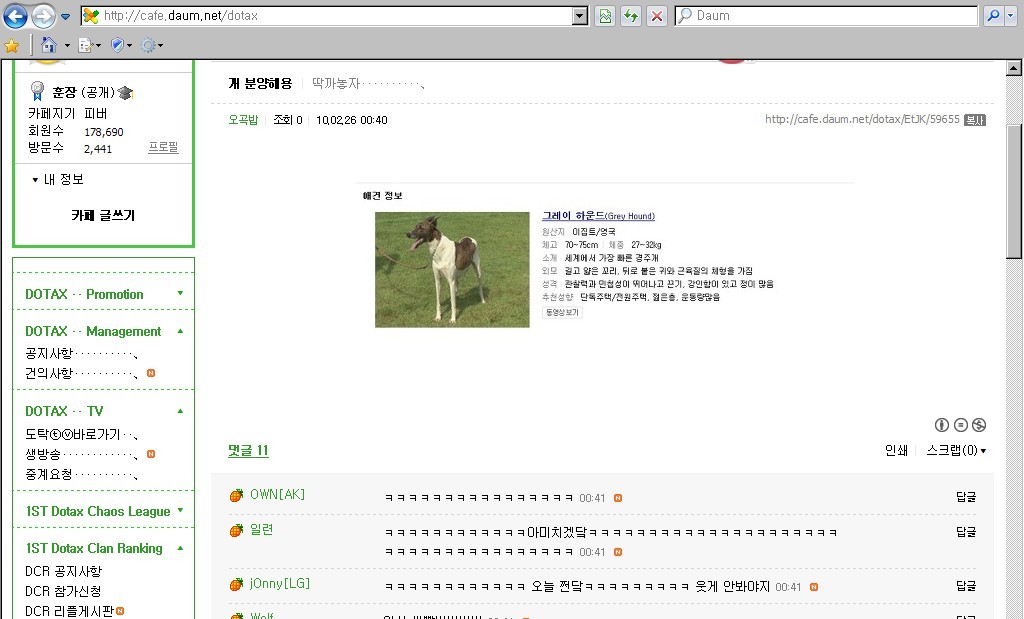Viewport: 1024px width, 619px height.
Task: Click commenter name jOnny[LG]
Action: 280,583
